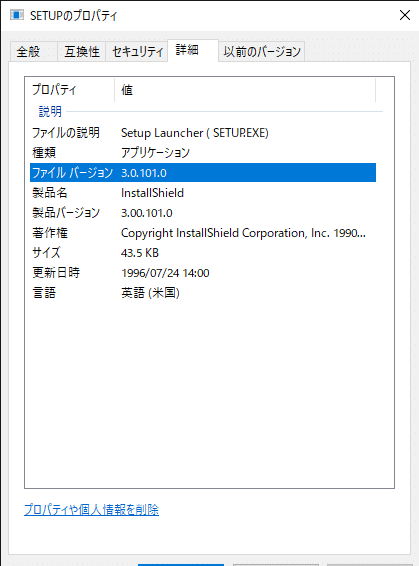Select the 種類 property row
Viewport: 419px width, 566px height.
tap(203, 153)
